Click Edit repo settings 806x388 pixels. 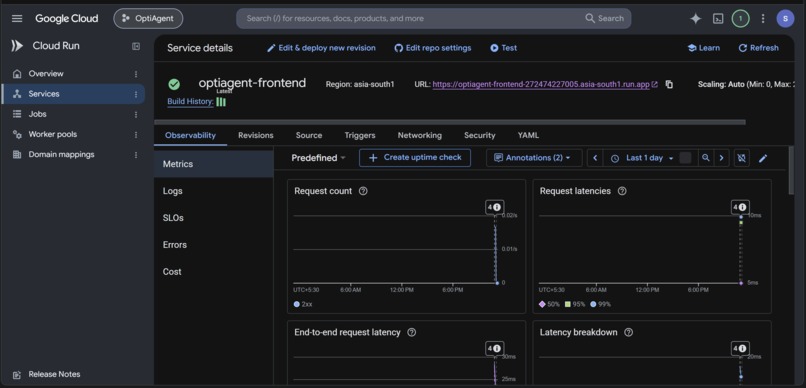click(x=432, y=48)
